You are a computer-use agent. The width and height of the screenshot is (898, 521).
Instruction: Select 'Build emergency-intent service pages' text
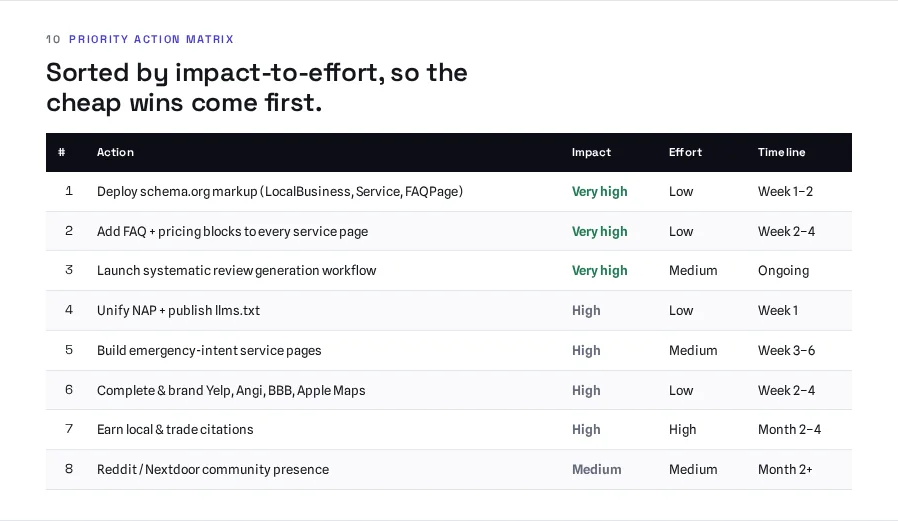click(x=209, y=350)
